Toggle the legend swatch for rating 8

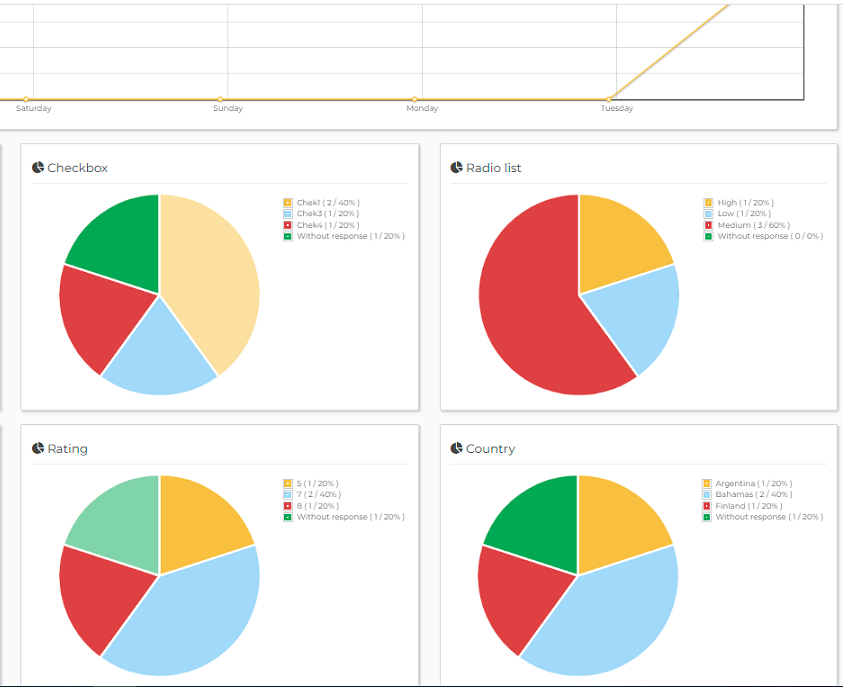[x=288, y=506]
